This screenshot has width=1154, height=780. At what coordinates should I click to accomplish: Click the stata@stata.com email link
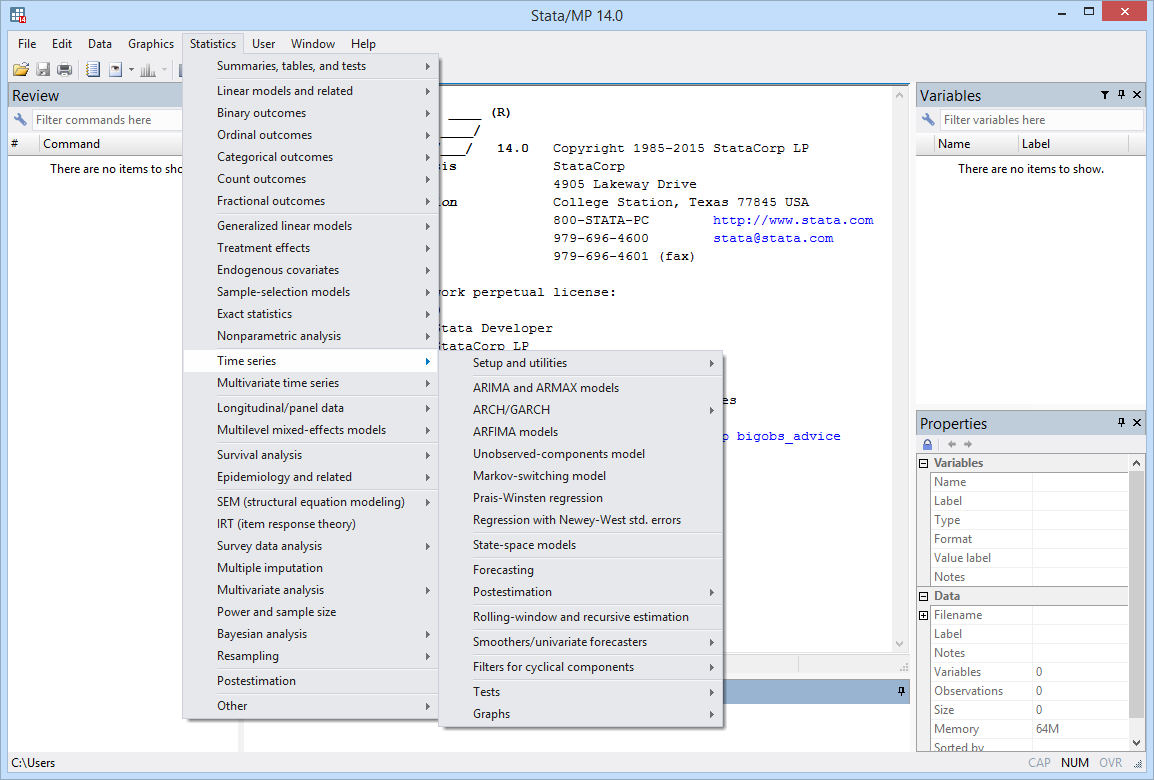tap(772, 238)
